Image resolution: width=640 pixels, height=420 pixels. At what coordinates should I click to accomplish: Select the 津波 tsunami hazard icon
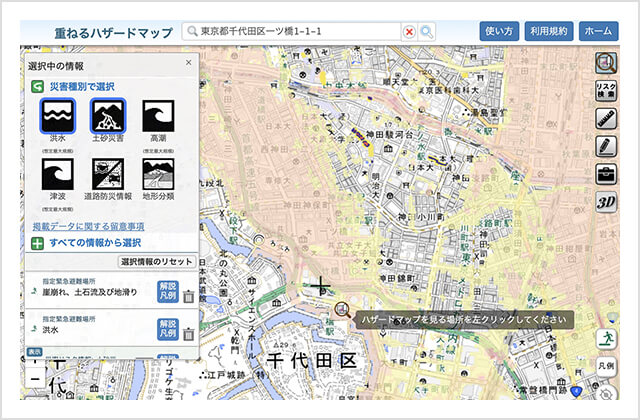click(x=58, y=174)
